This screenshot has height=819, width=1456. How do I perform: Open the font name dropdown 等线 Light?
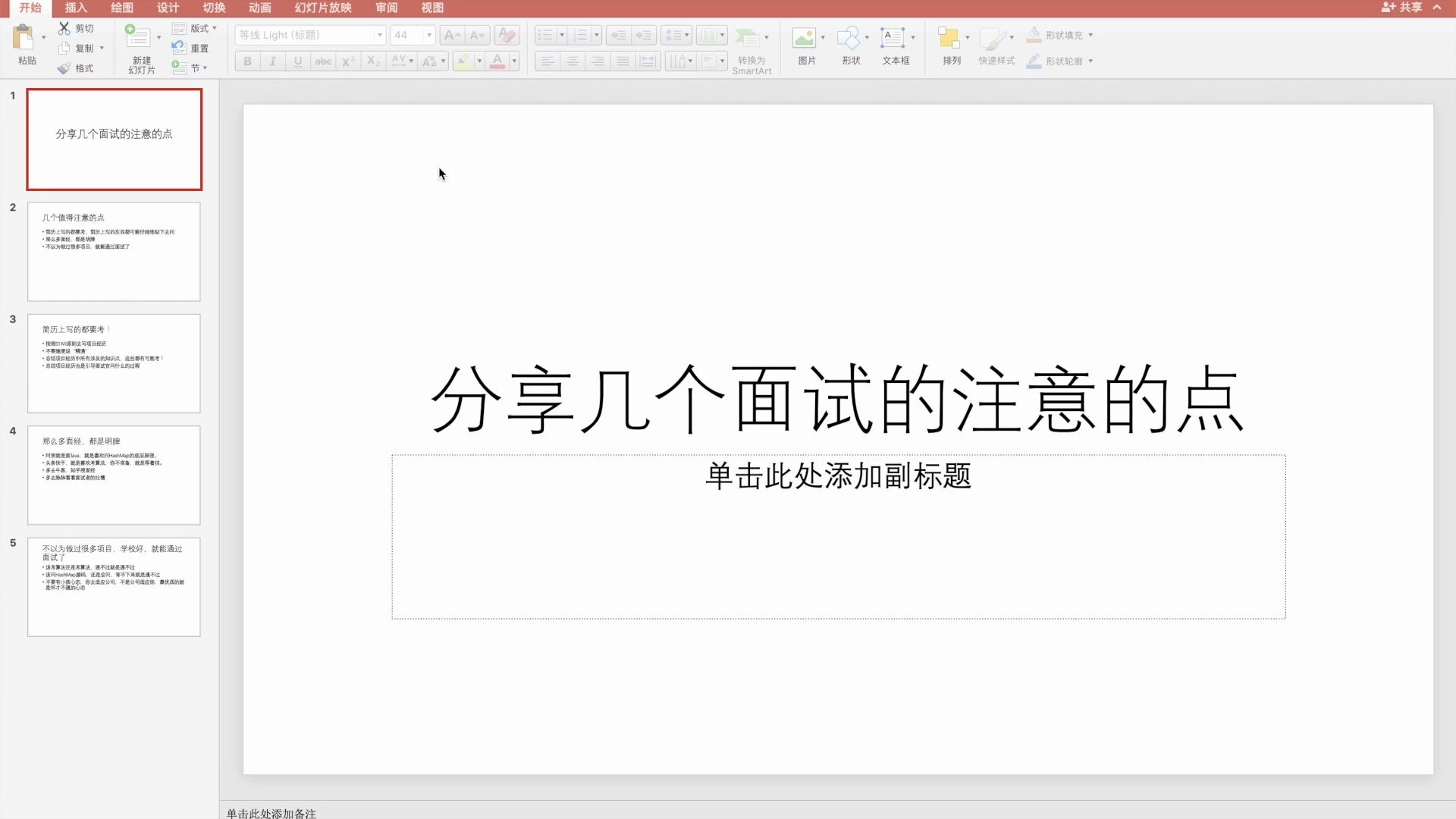tap(380, 35)
